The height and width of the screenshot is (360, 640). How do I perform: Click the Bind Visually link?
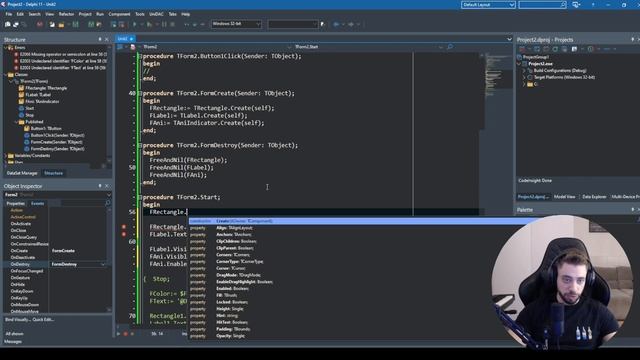coord(17,320)
